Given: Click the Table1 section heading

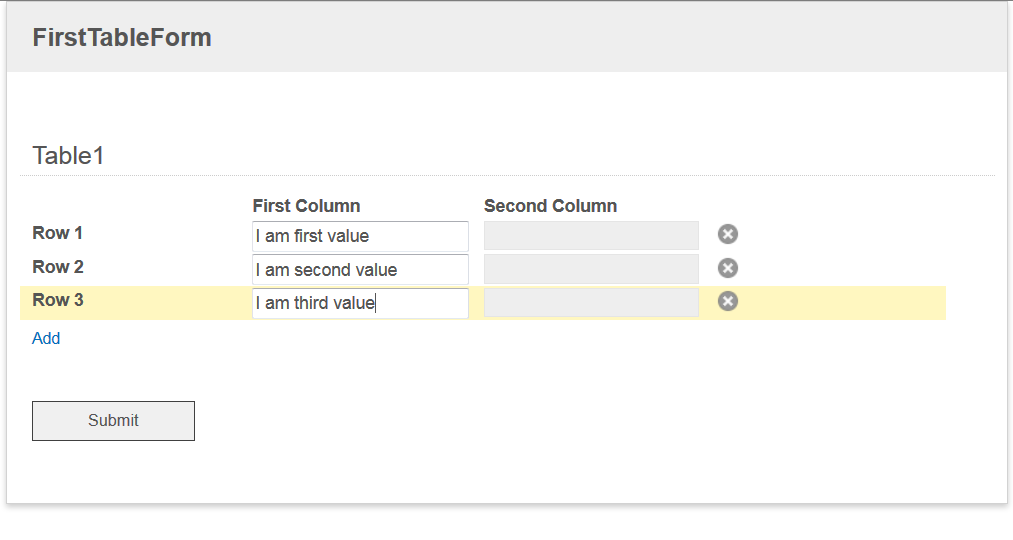Looking at the screenshot, I should pyautogui.click(x=68, y=156).
